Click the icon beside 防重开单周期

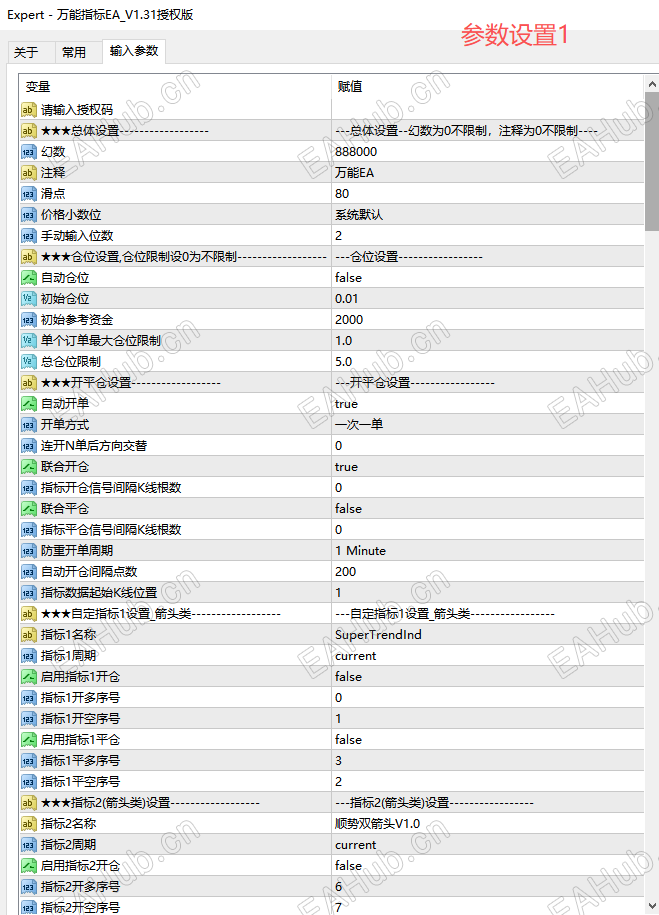coord(29,551)
